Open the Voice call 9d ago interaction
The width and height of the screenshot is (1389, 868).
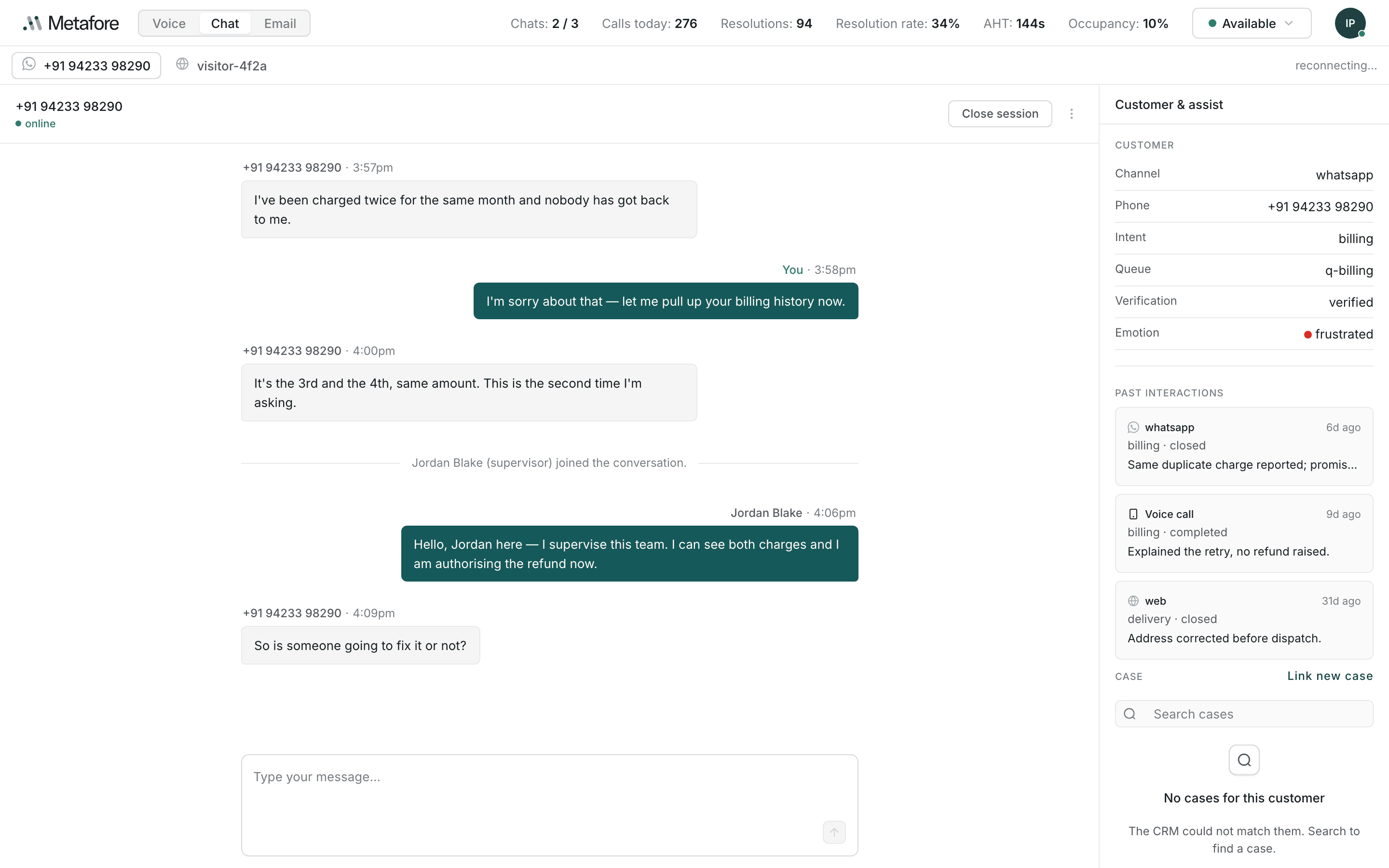(x=1244, y=533)
